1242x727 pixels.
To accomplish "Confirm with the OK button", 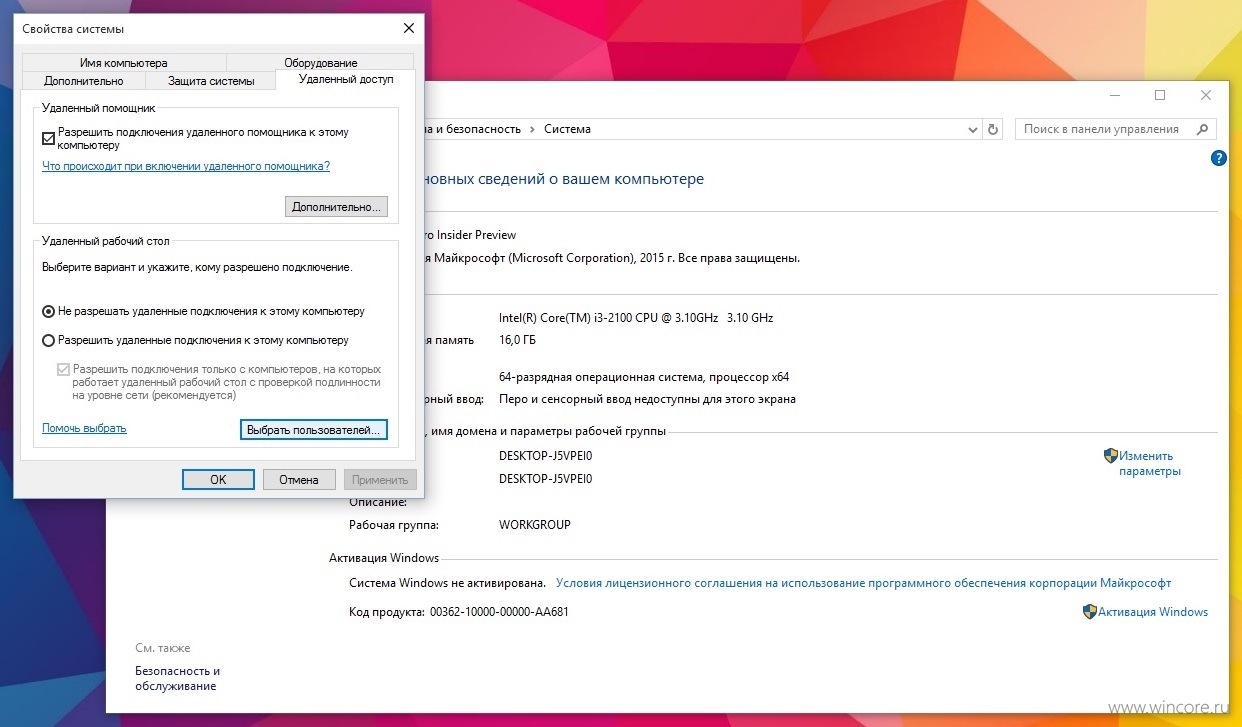I will (x=218, y=480).
